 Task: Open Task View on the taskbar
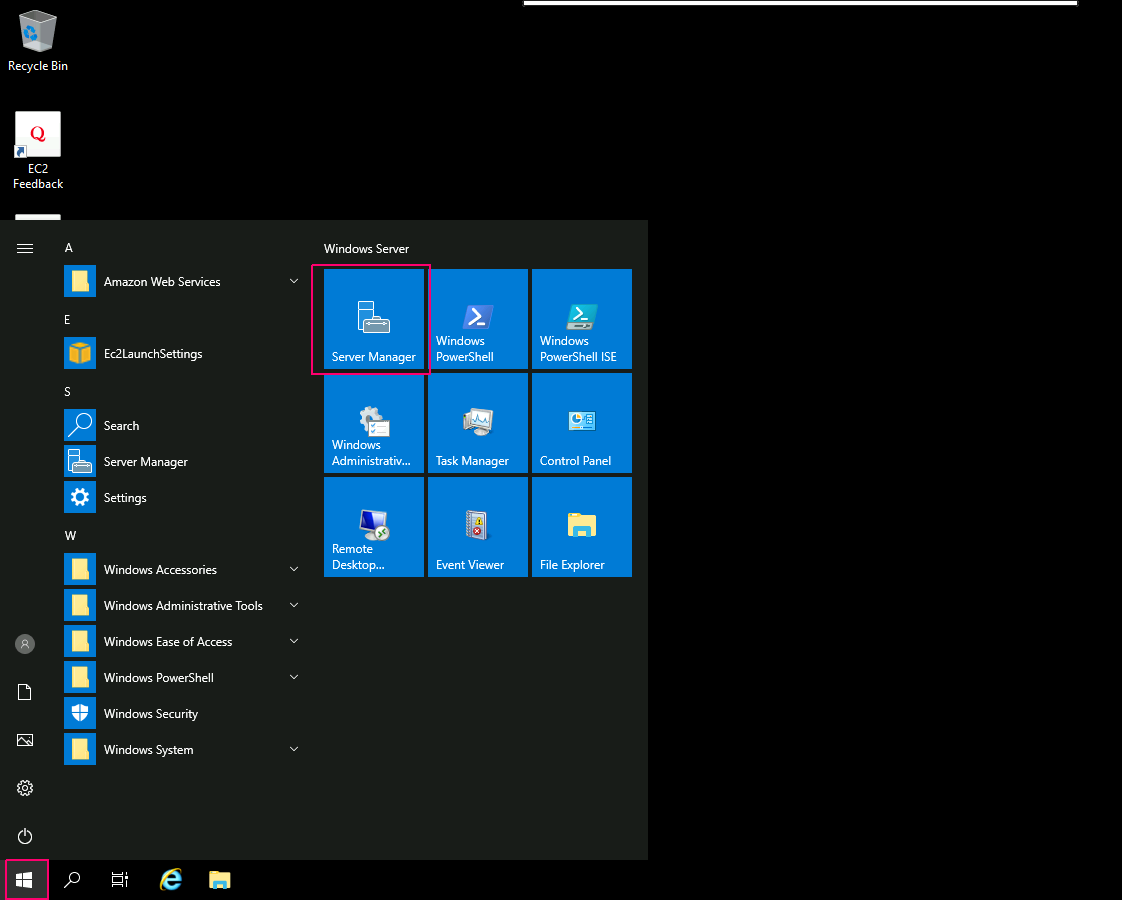(119, 880)
